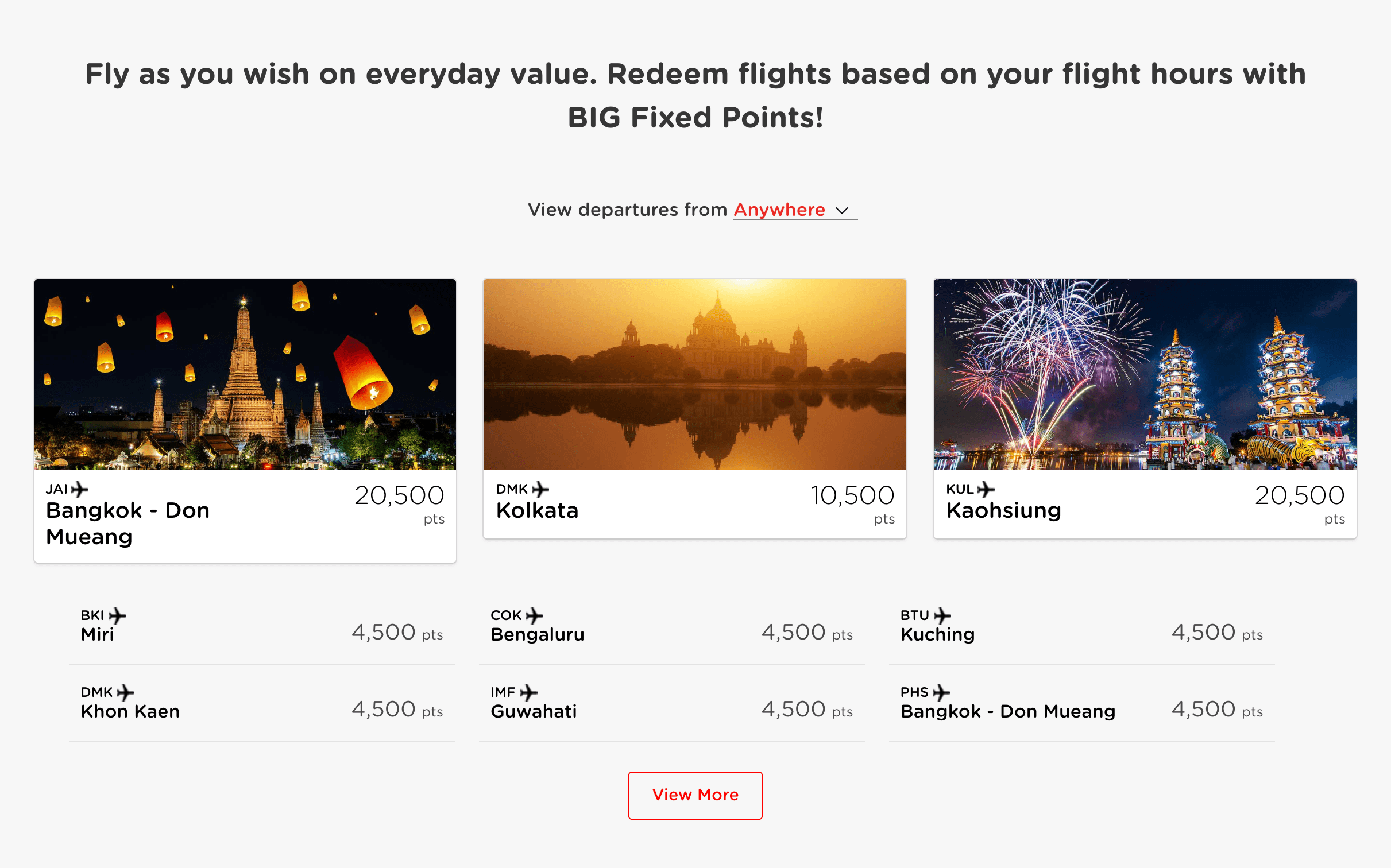Viewport: 1391px width, 868px height.
Task: Click the plane icon next to COK
Action: pyautogui.click(x=534, y=615)
